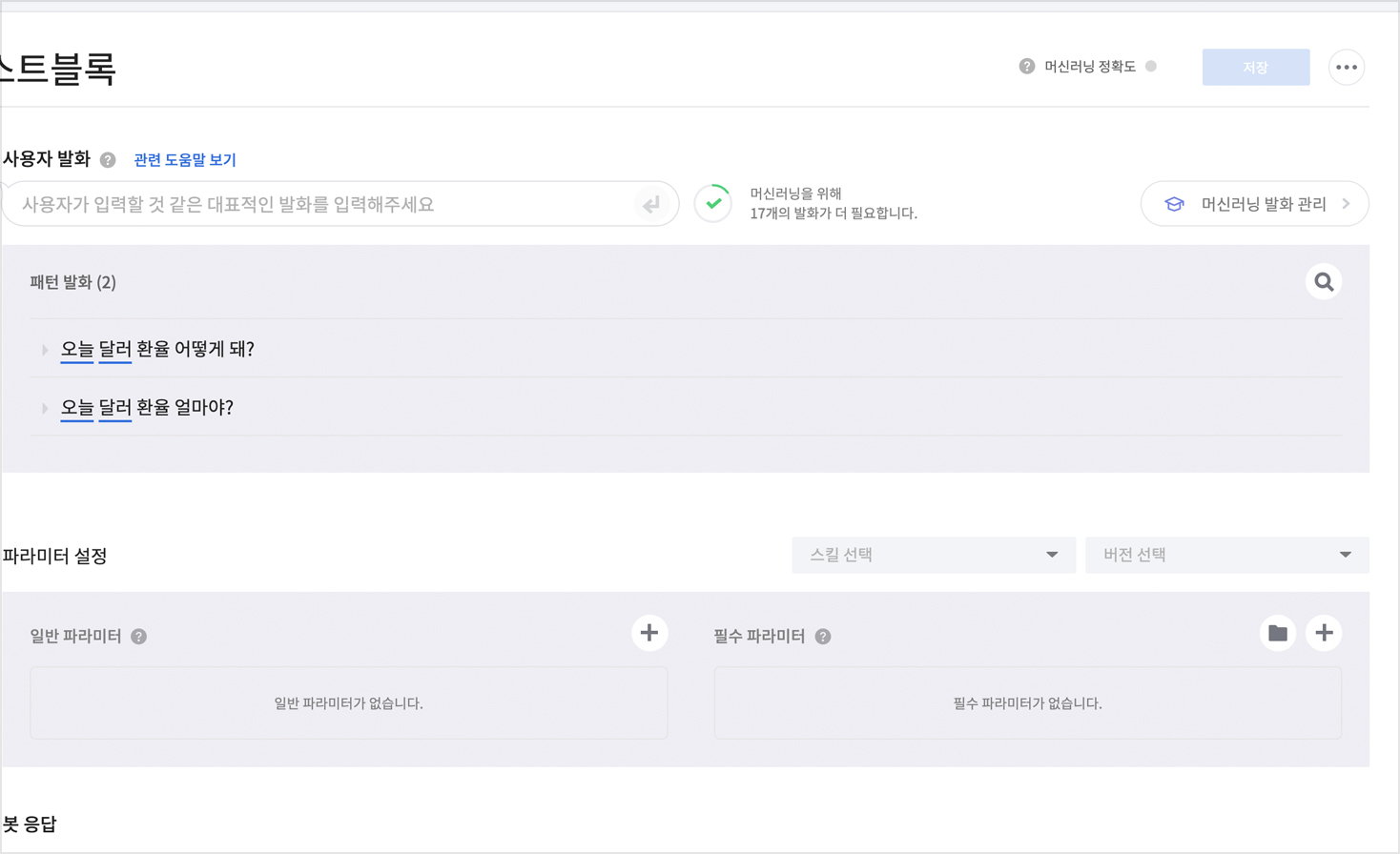
Task: Open the 스킬 선택 dropdown
Action: click(933, 555)
